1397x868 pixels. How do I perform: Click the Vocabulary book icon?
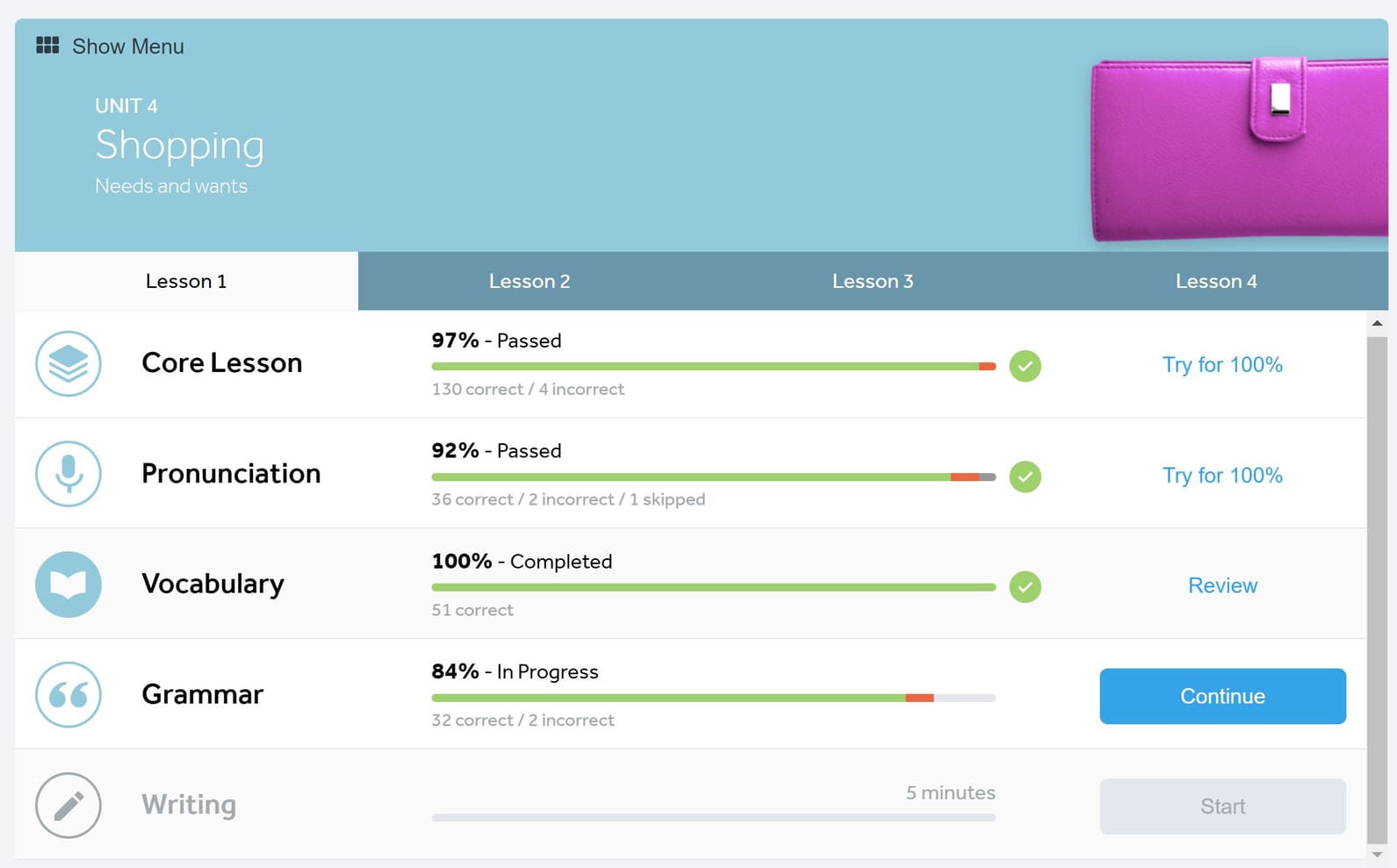(x=68, y=585)
